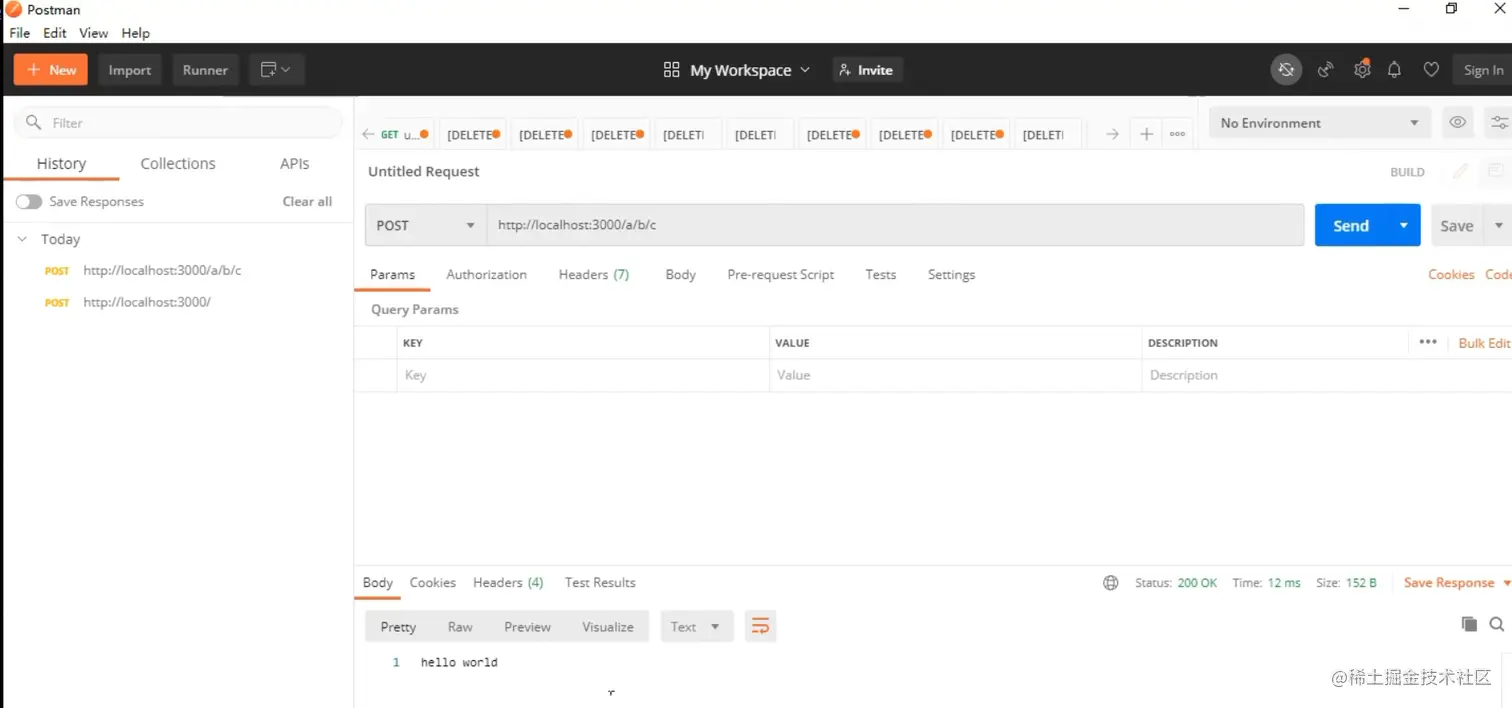Select the Headers (7) request tab
Image resolution: width=1512 pixels, height=708 pixels.
[x=593, y=275]
